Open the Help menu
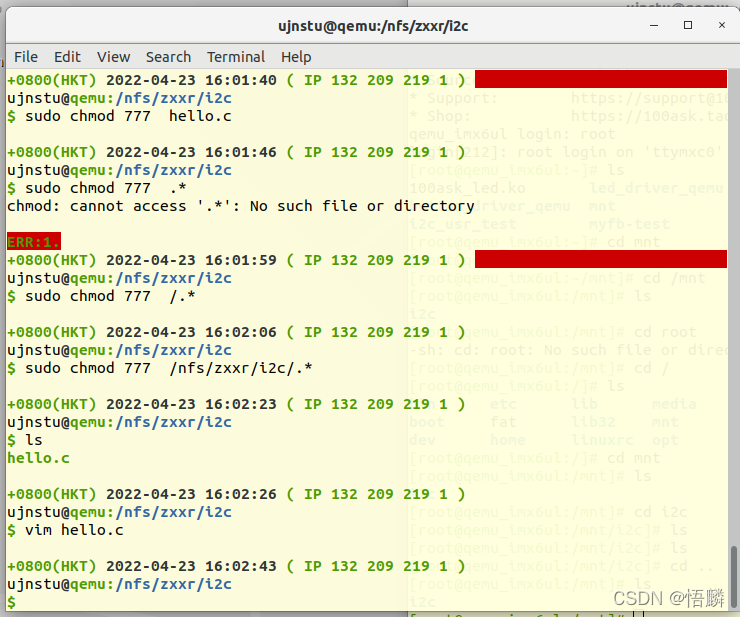The image size is (740, 617). click(x=296, y=57)
